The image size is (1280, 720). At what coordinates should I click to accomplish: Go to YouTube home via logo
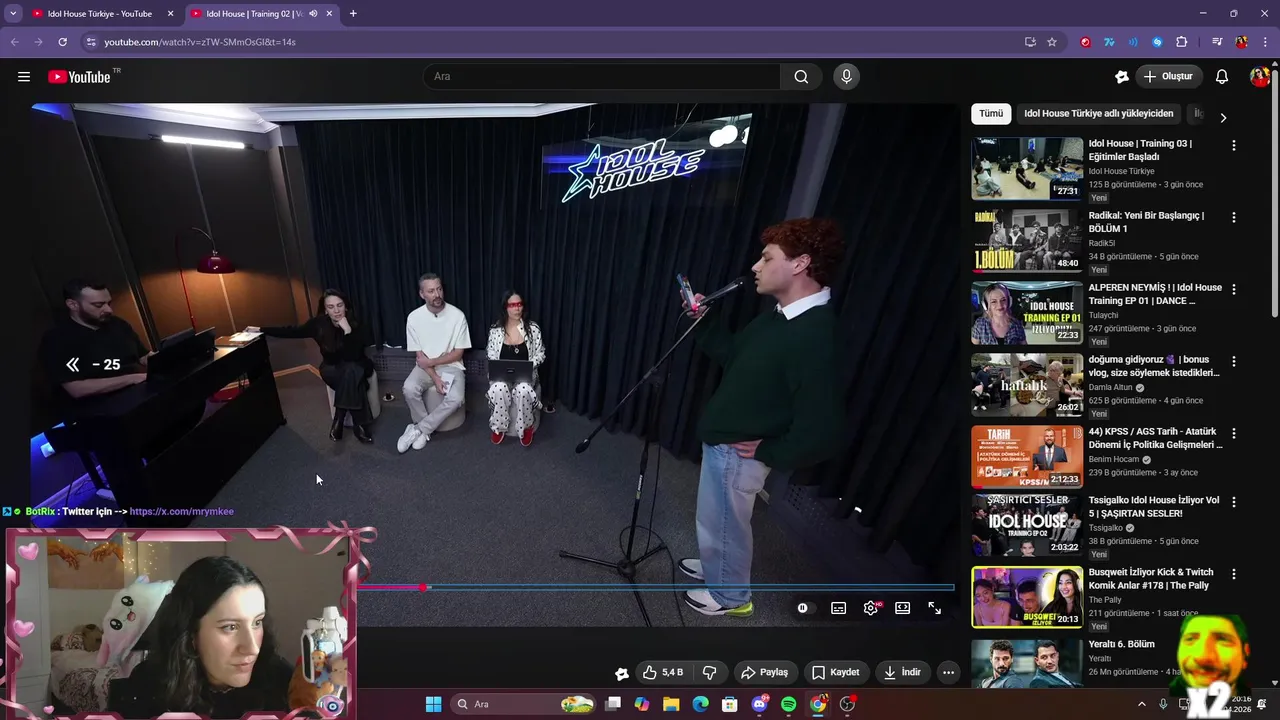[x=80, y=77]
